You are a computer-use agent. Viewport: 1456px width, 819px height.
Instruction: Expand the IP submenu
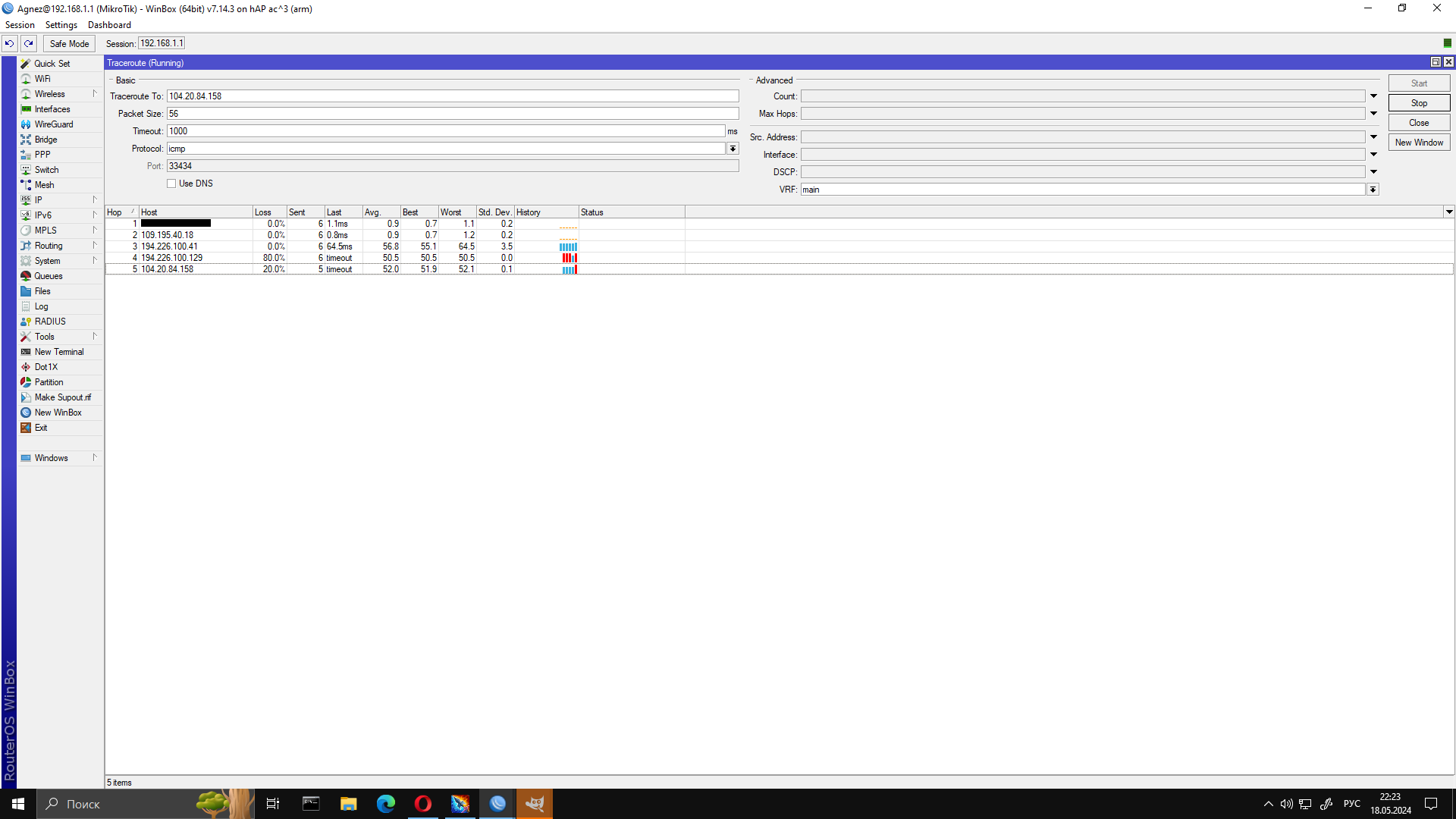tap(95, 200)
